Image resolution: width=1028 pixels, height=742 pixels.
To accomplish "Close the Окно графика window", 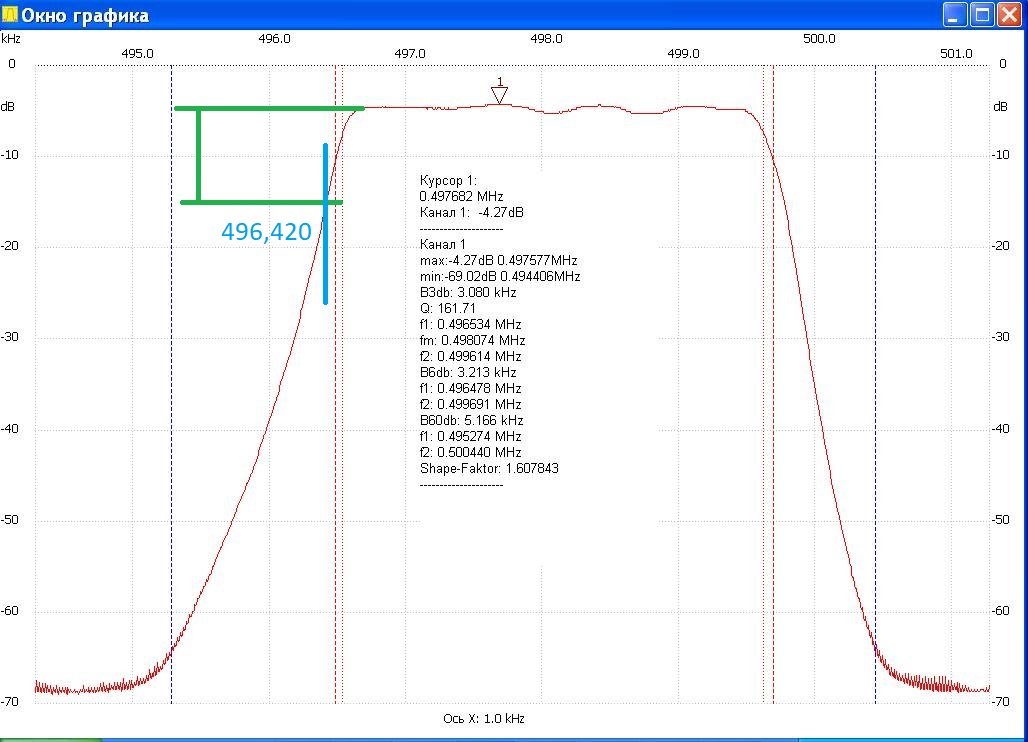I will (x=1010, y=14).
